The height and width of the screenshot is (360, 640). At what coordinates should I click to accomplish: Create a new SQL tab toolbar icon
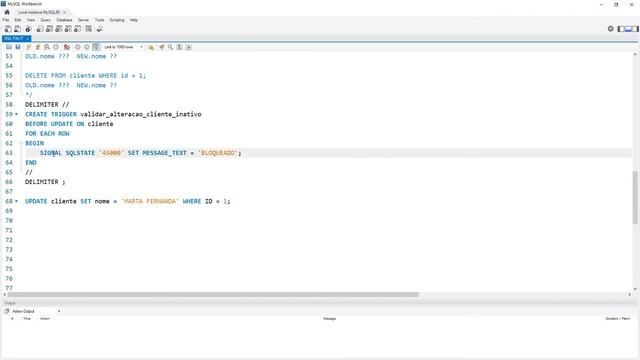point(8,29)
